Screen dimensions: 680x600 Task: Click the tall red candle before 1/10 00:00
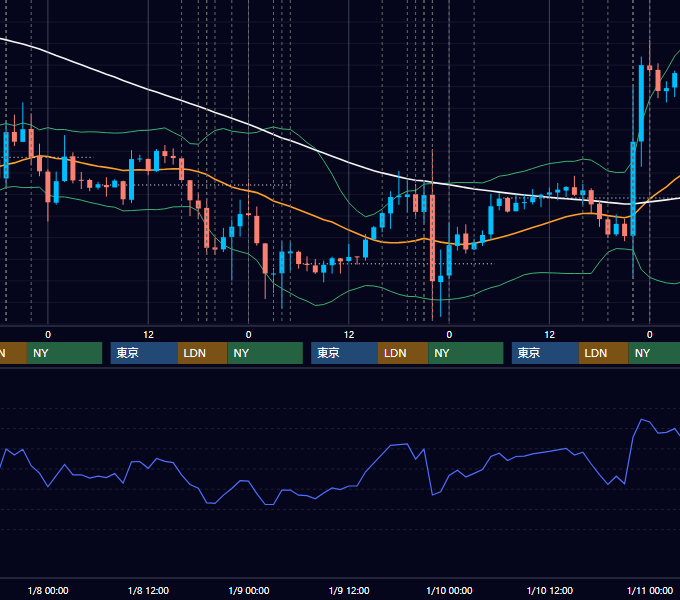click(432, 238)
